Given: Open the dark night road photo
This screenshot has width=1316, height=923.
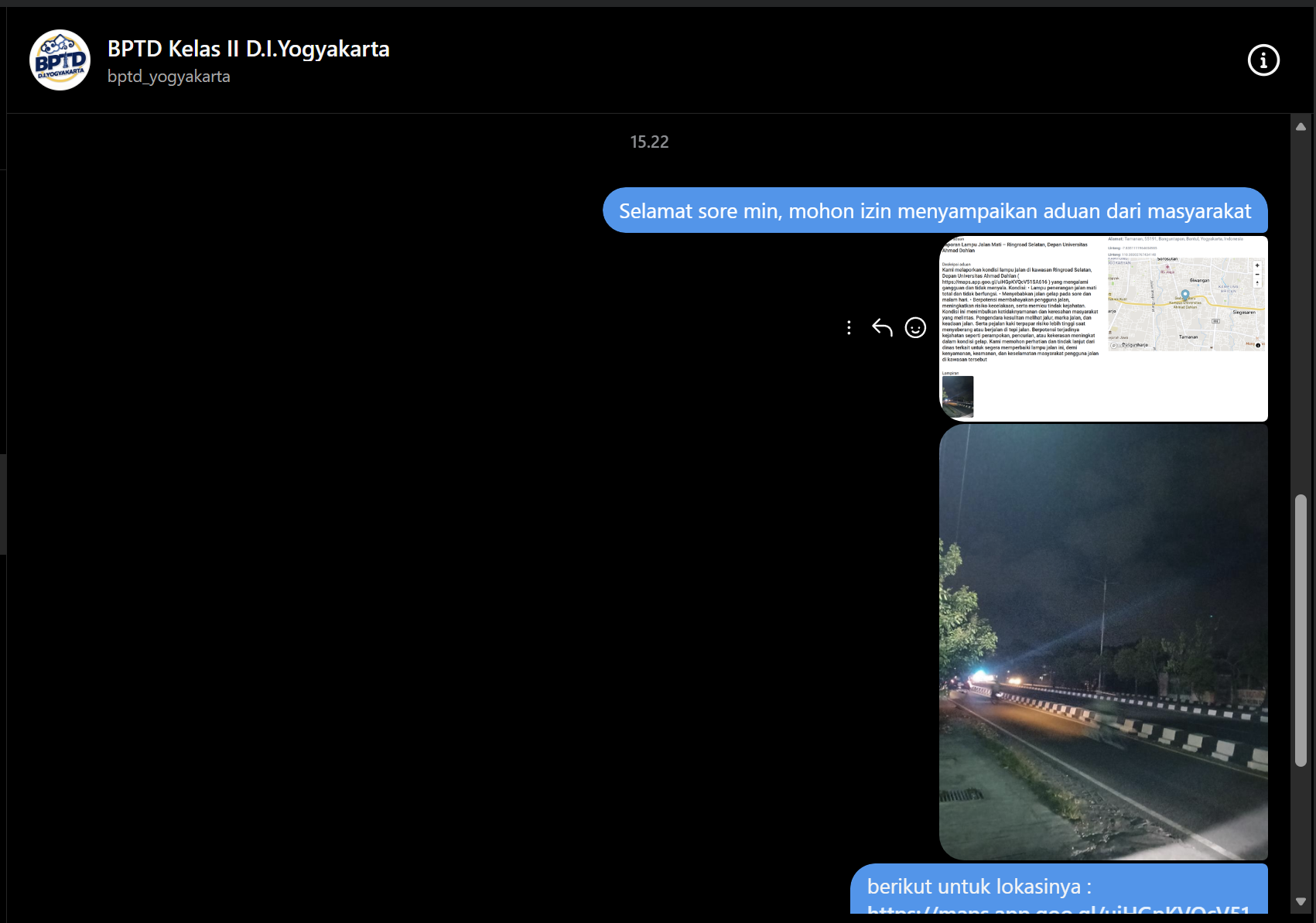Looking at the screenshot, I should (x=1103, y=642).
